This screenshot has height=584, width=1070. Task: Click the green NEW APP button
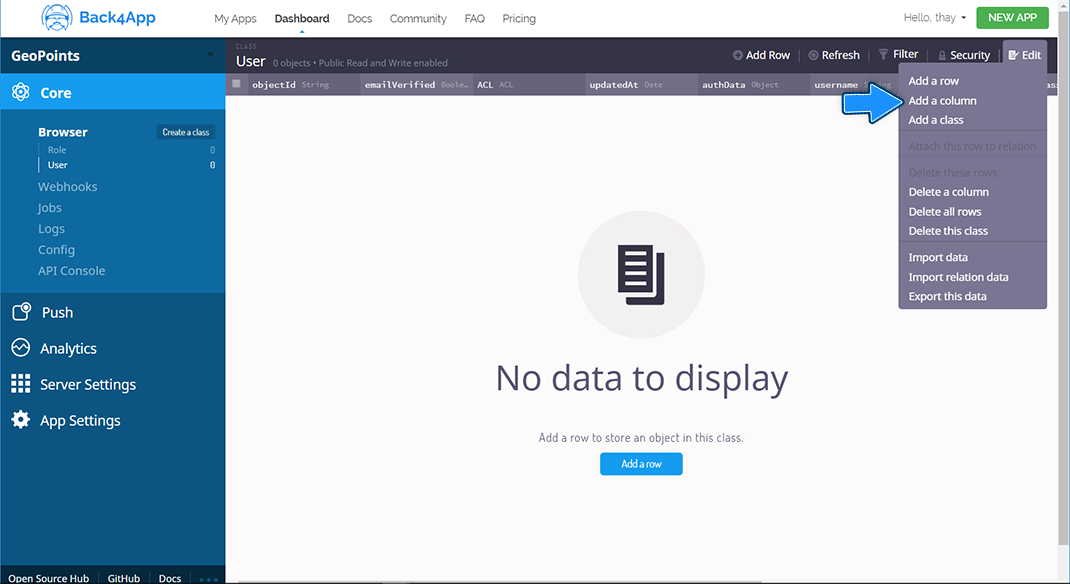(1013, 18)
